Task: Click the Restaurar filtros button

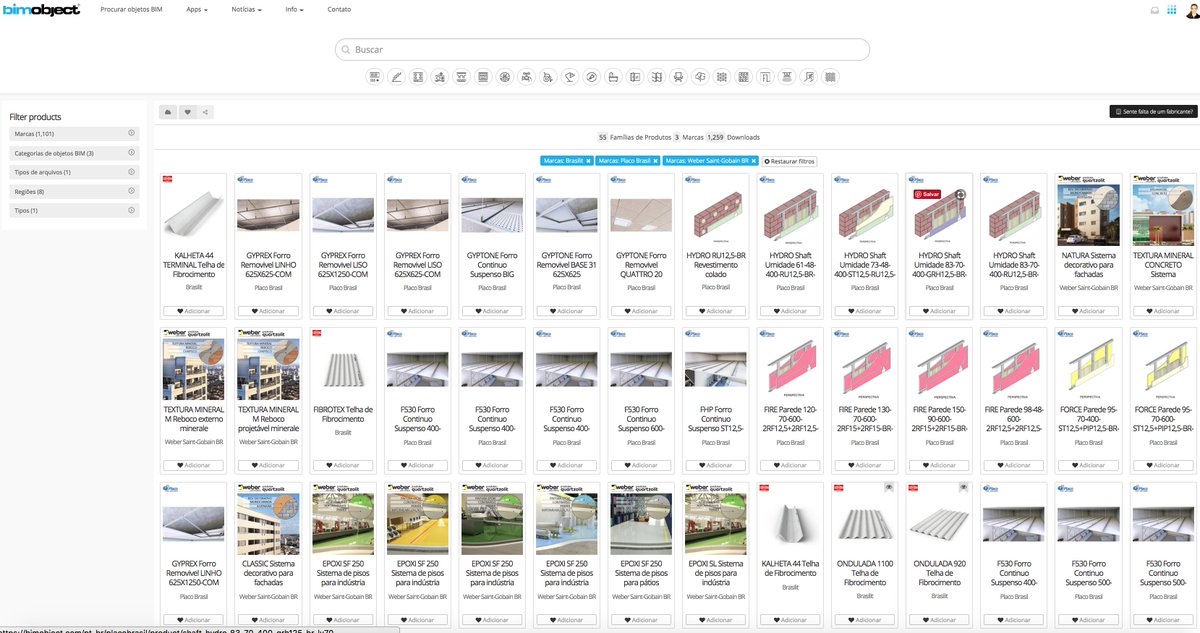Action: pos(790,161)
